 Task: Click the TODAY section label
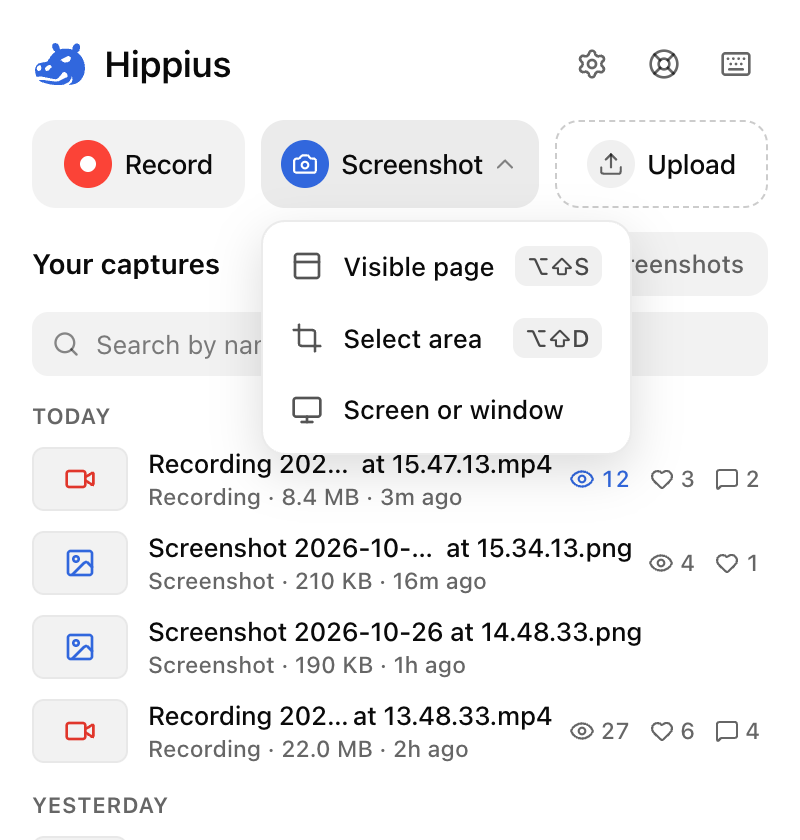click(72, 417)
